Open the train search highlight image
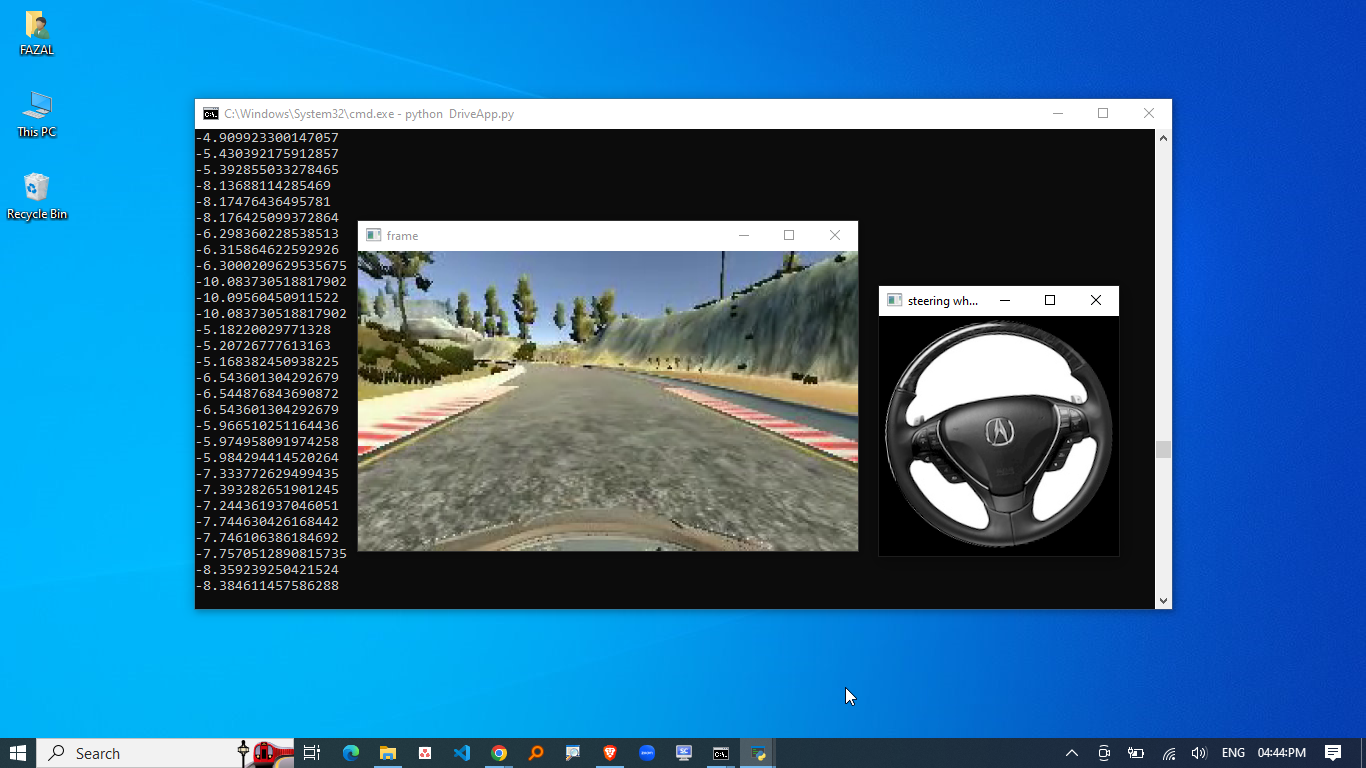This screenshot has height=768, width=1366. [264, 753]
